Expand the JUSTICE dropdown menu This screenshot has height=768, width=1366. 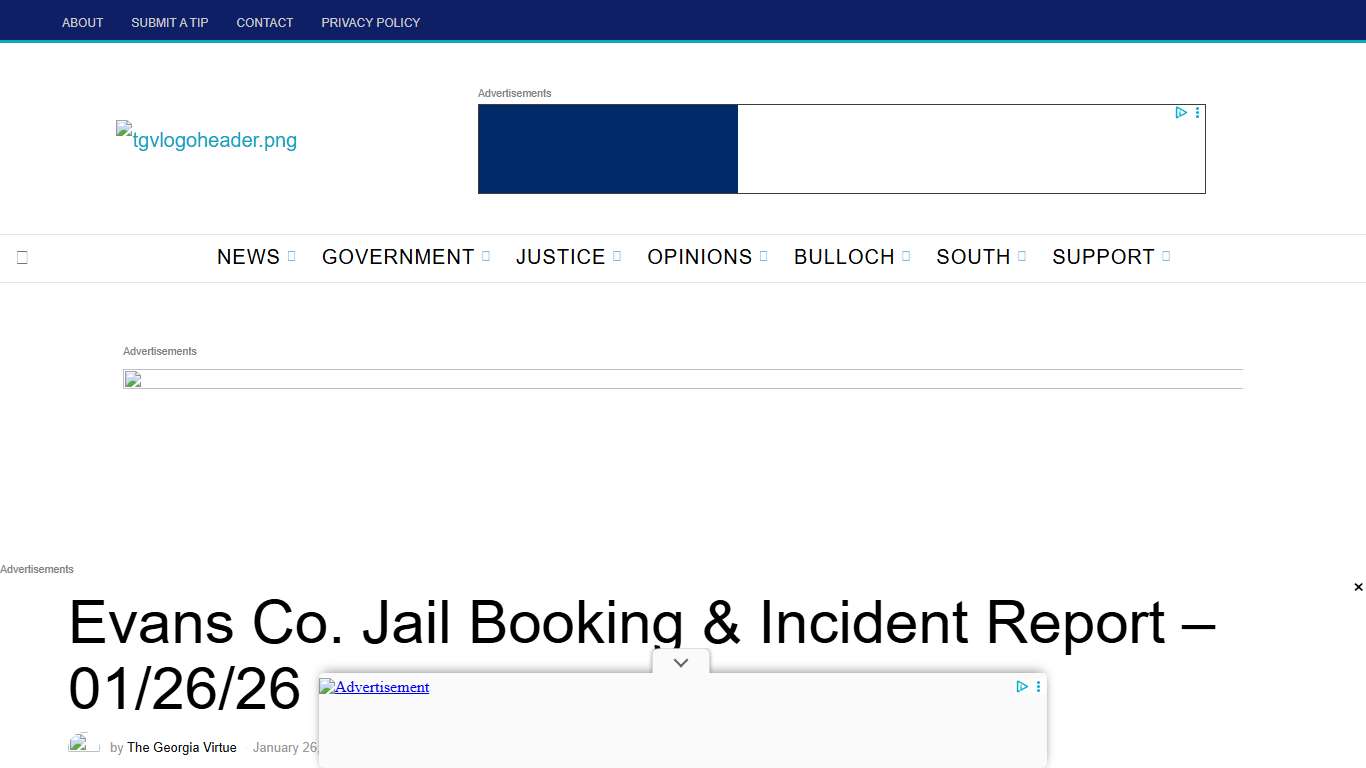tap(616, 257)
